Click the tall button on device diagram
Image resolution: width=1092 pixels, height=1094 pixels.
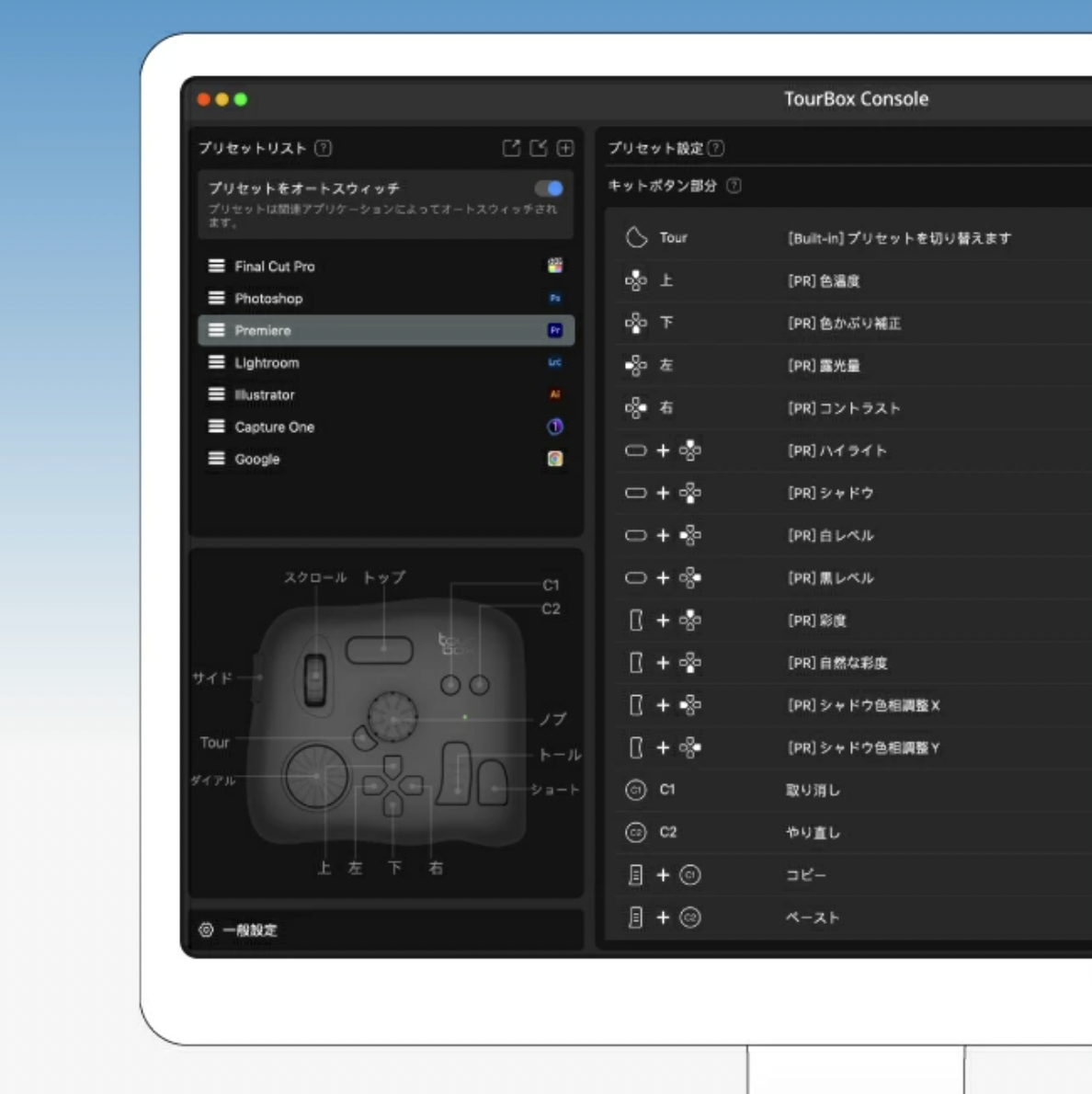pos(456,773)
